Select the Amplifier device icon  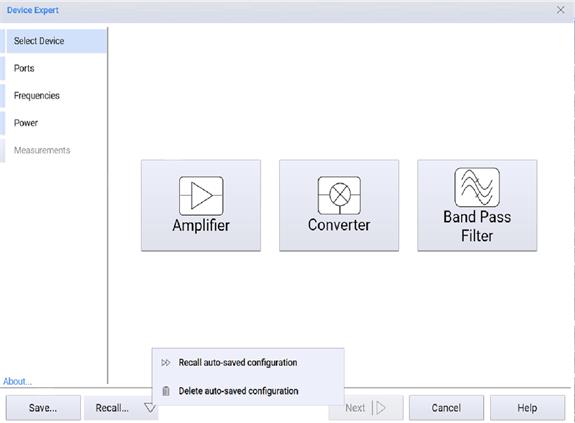201,196
